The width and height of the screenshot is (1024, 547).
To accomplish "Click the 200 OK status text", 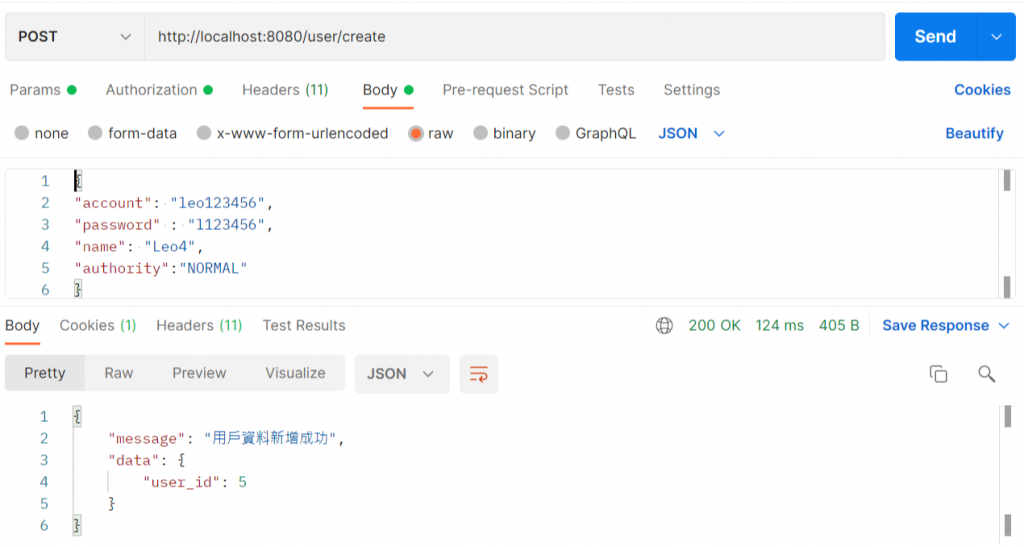I will pyautogui.click(x=714, y=326).
